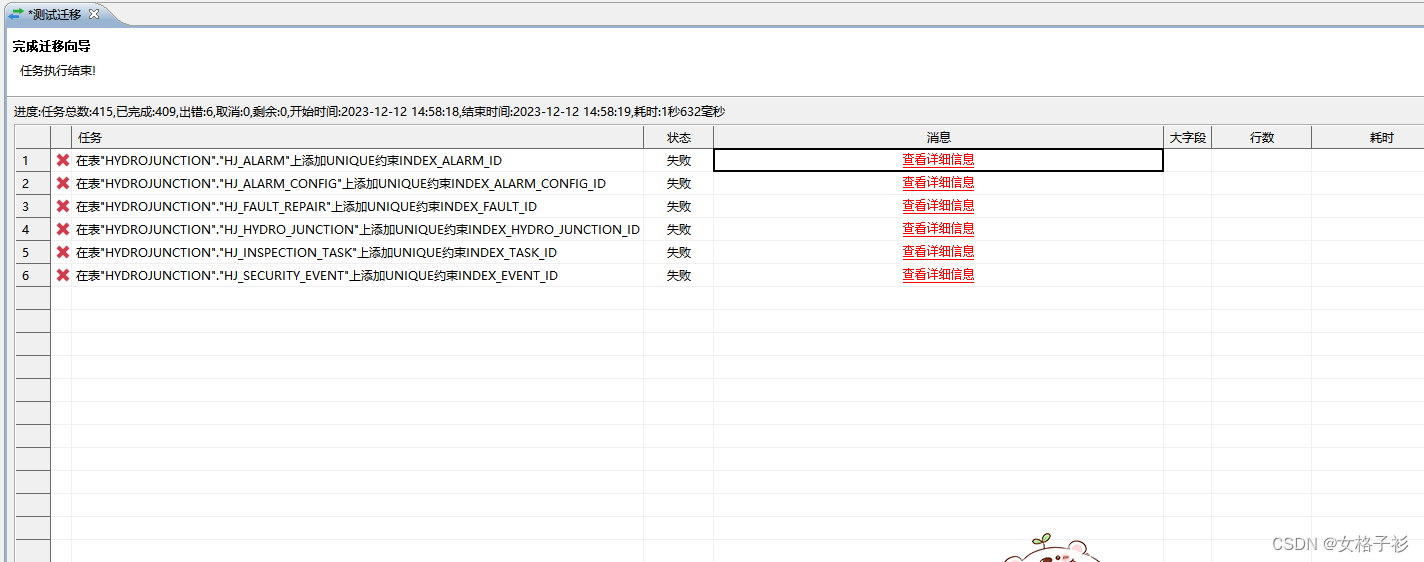
Task: Select row number 4 header
Action: coord(33,229)
